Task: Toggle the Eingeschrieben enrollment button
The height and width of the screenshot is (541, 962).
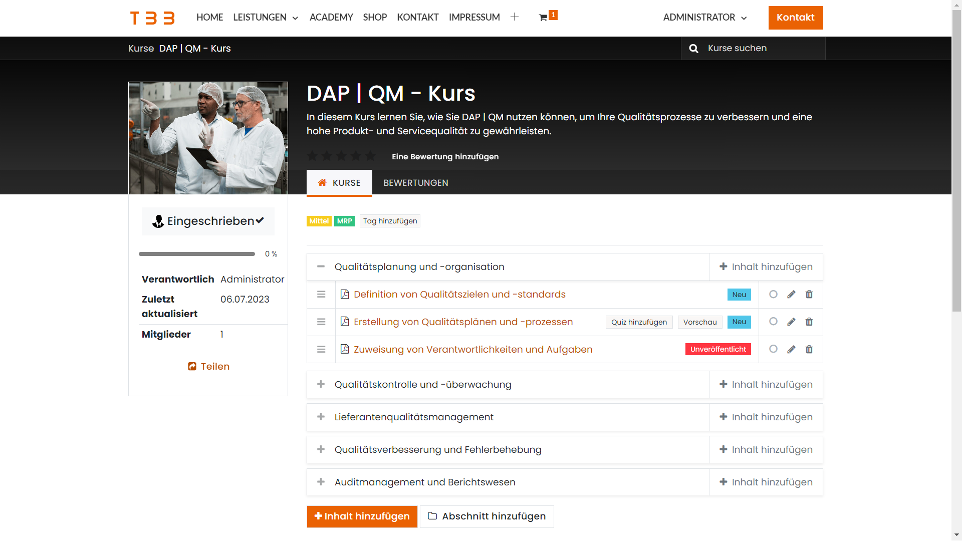Action: tap(208, 221)
